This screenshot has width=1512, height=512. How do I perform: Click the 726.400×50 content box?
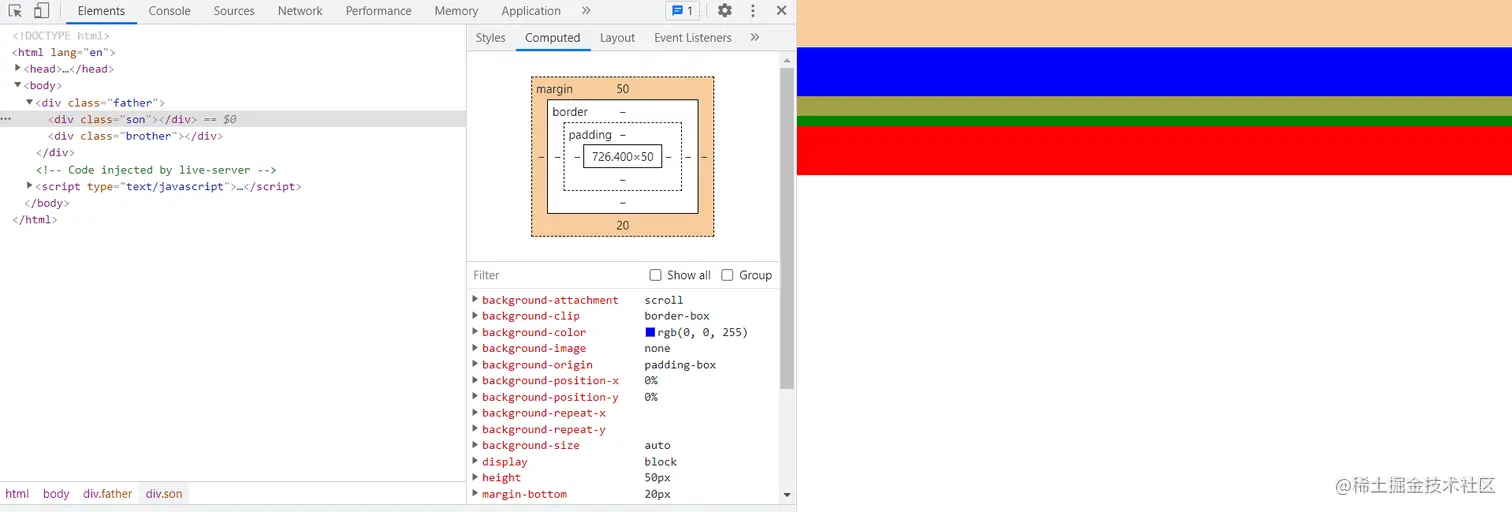622,157
